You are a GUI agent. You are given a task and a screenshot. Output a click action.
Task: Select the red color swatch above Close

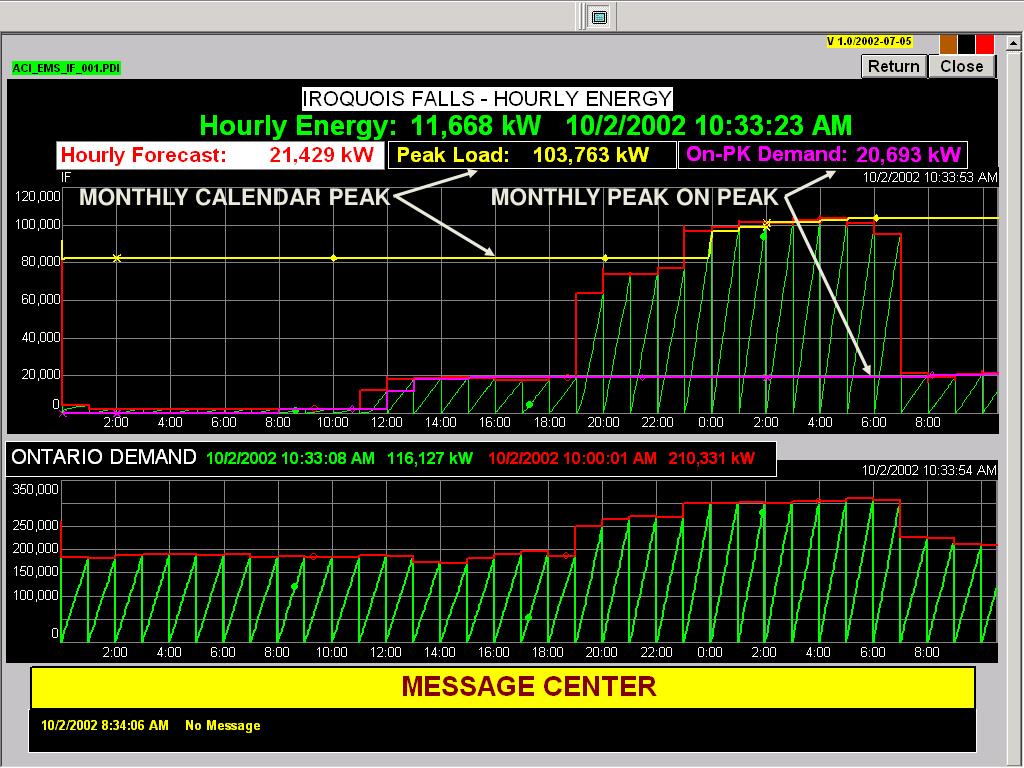click(985, 44)
